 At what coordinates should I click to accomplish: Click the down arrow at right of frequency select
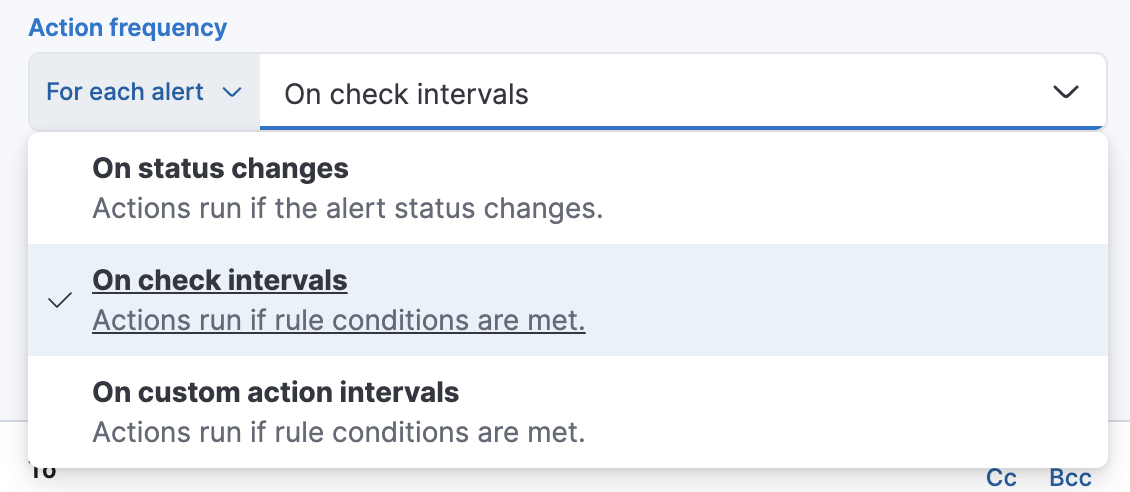pos(1066,93)
